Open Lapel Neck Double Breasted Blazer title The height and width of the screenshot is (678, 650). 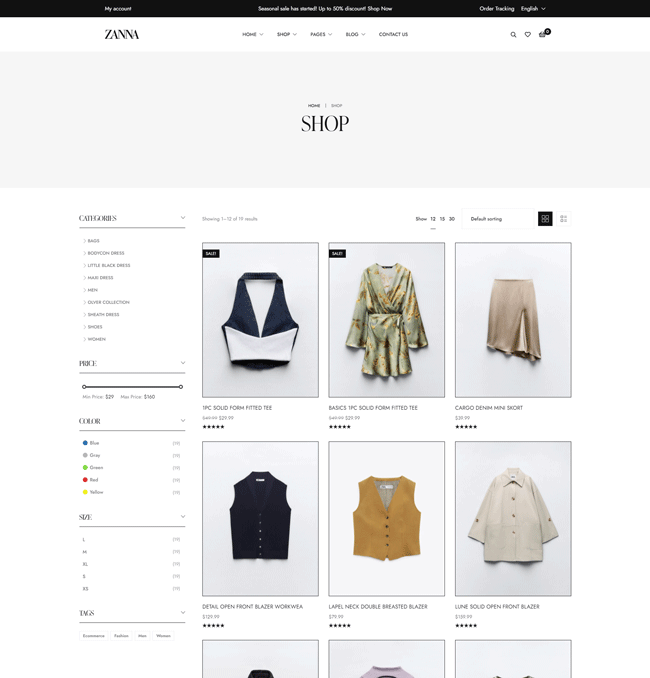pyautogui.click(x=378, y=607)
